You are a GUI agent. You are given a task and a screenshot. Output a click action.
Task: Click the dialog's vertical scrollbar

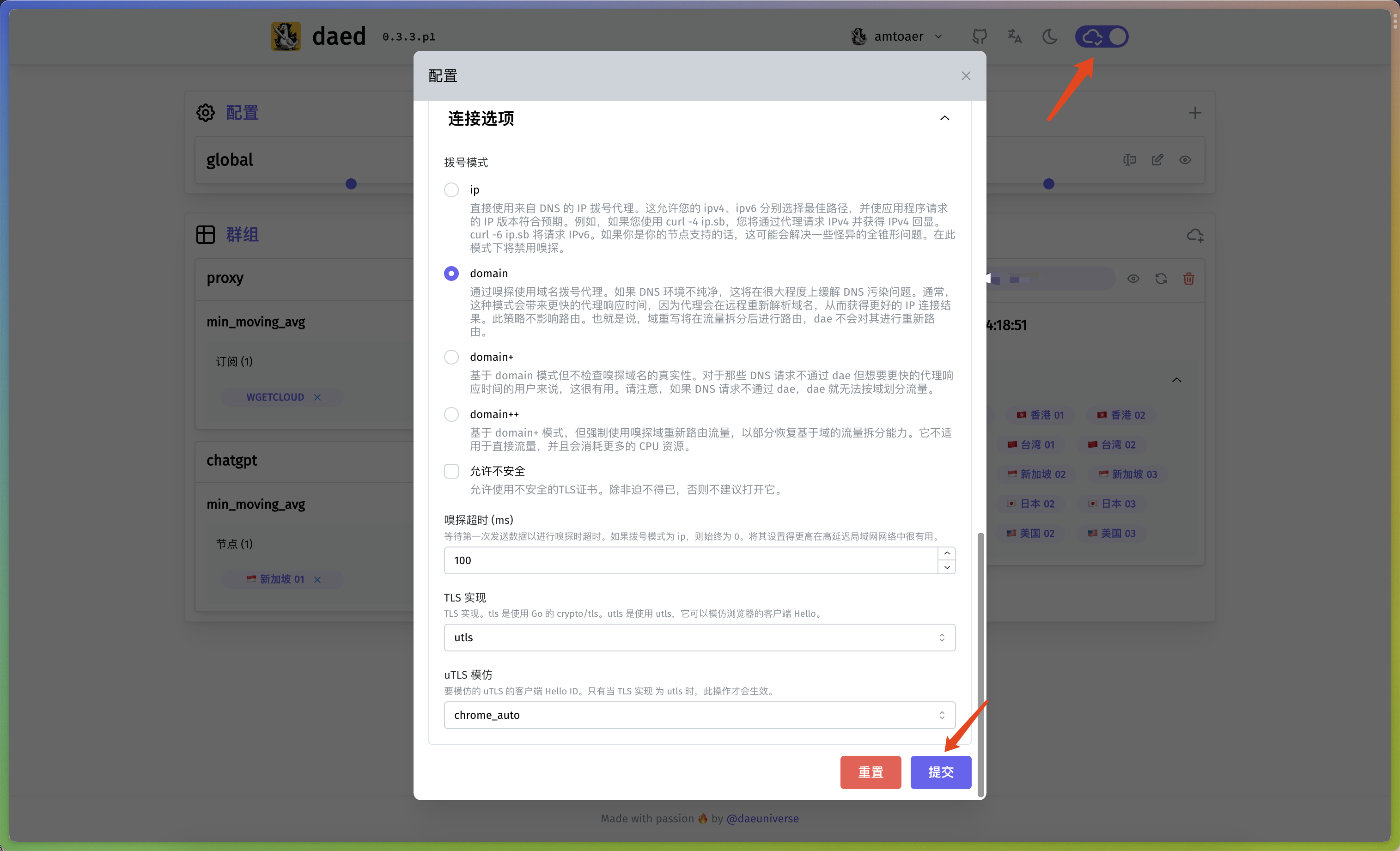pos(980,665)
